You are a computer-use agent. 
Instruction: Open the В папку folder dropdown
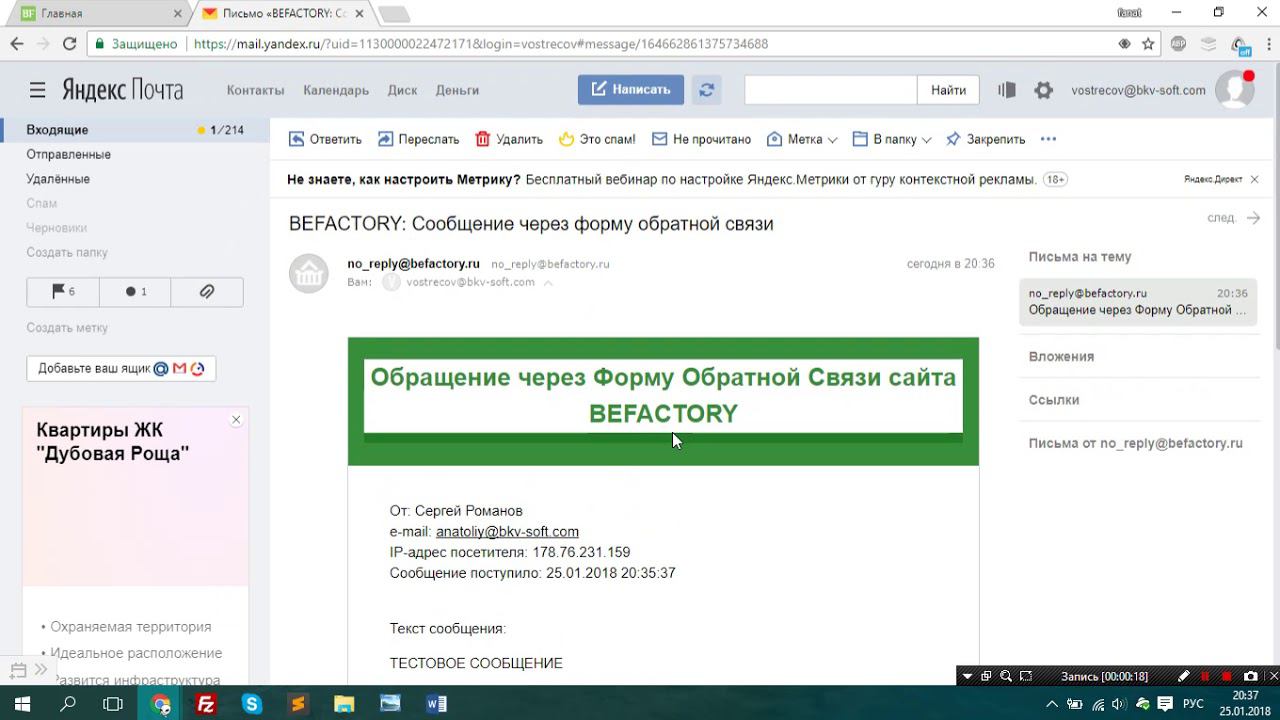pos(892,139)
